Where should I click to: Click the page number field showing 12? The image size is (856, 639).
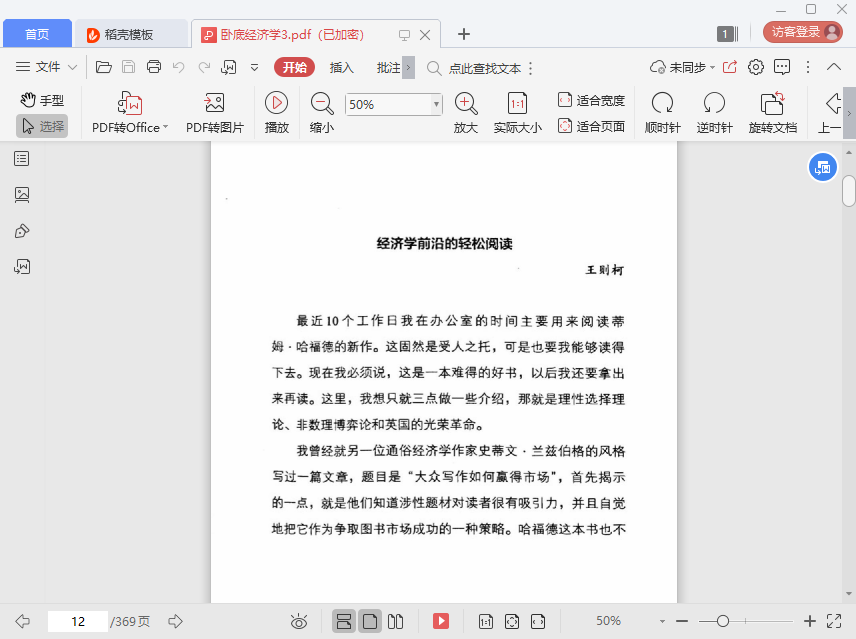coord(78,621)
